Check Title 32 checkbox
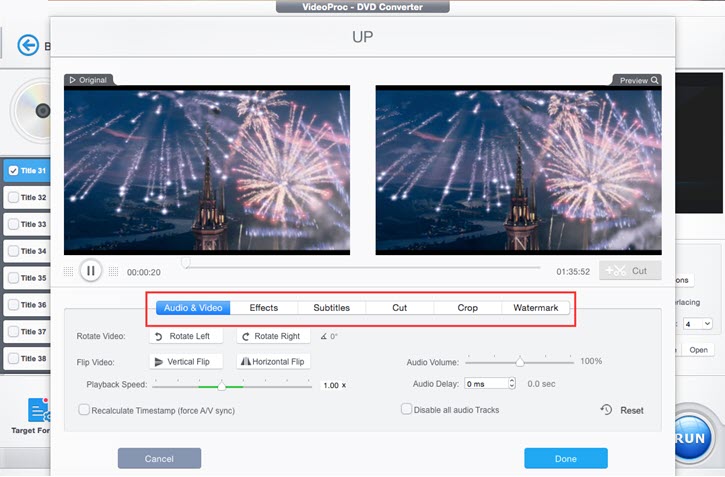This screenshot has height=477, width=725. (13, 197)
